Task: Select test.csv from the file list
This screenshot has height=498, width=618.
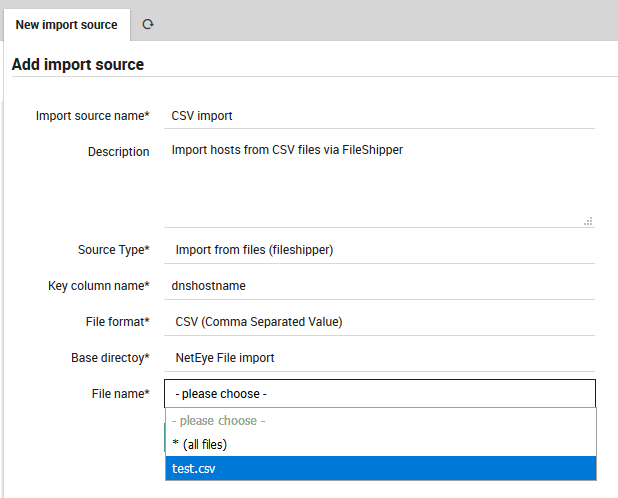Action: pyautogui.click(x=380, y=468)
